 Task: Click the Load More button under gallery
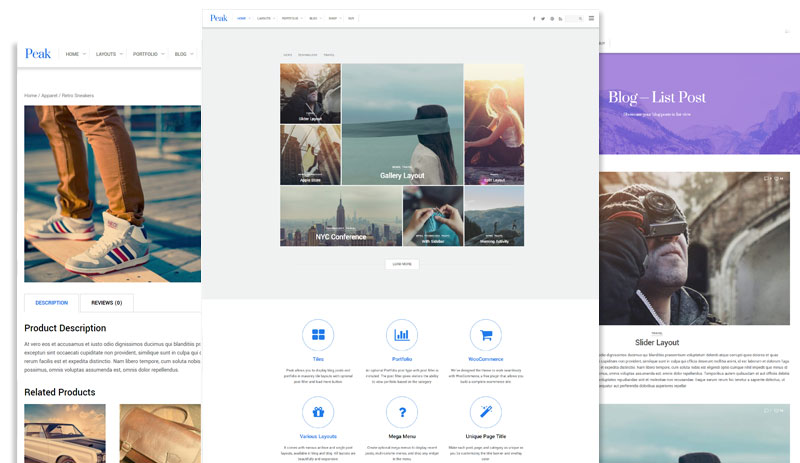point(402,264)
